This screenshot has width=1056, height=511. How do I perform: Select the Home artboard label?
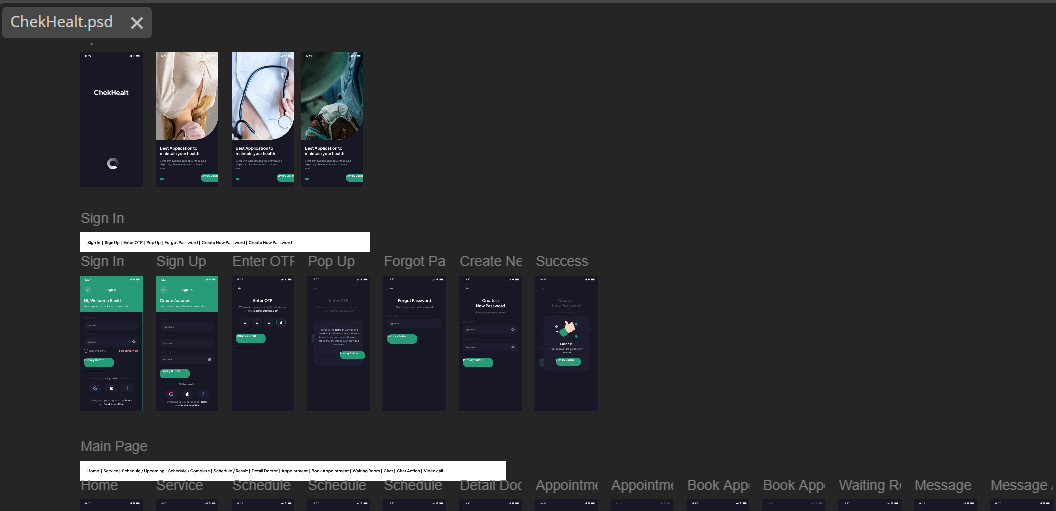[x=100, y=485]
